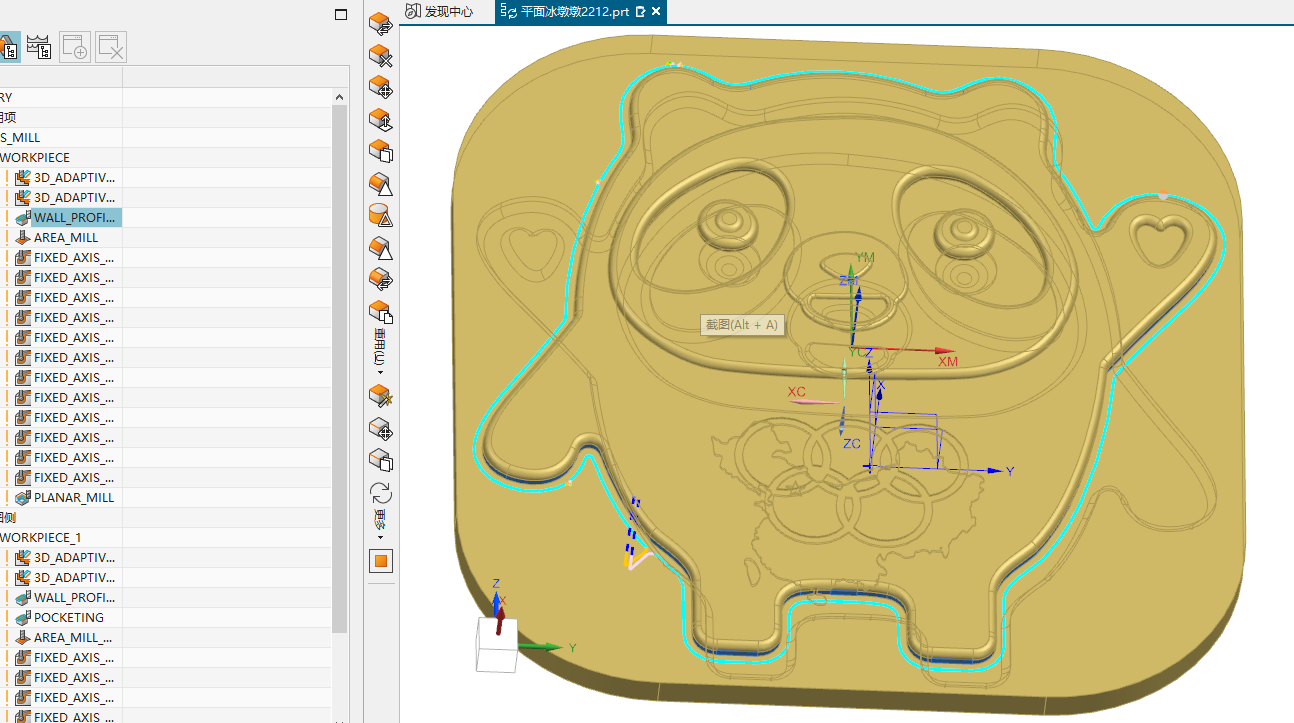Select the WORKPIECE geometry node
The width and height of the screenshot is (1294, 723).
(35, 157)
